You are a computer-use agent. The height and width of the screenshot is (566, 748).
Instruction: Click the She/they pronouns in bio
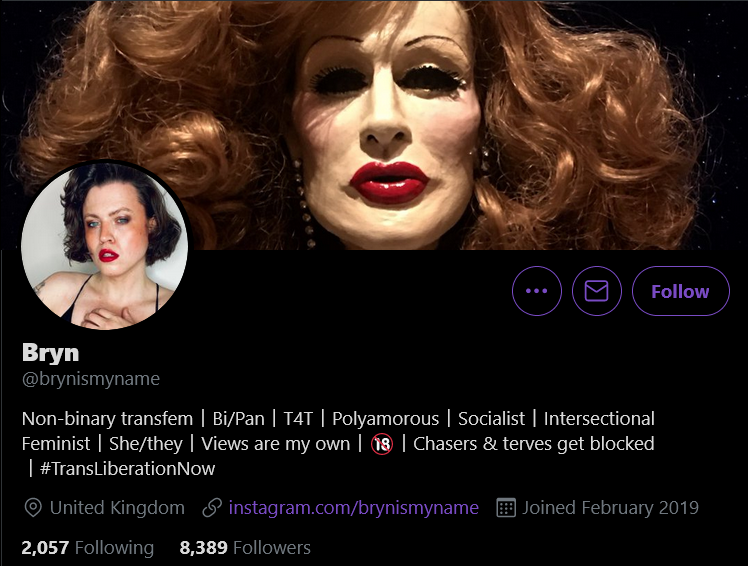145,443
